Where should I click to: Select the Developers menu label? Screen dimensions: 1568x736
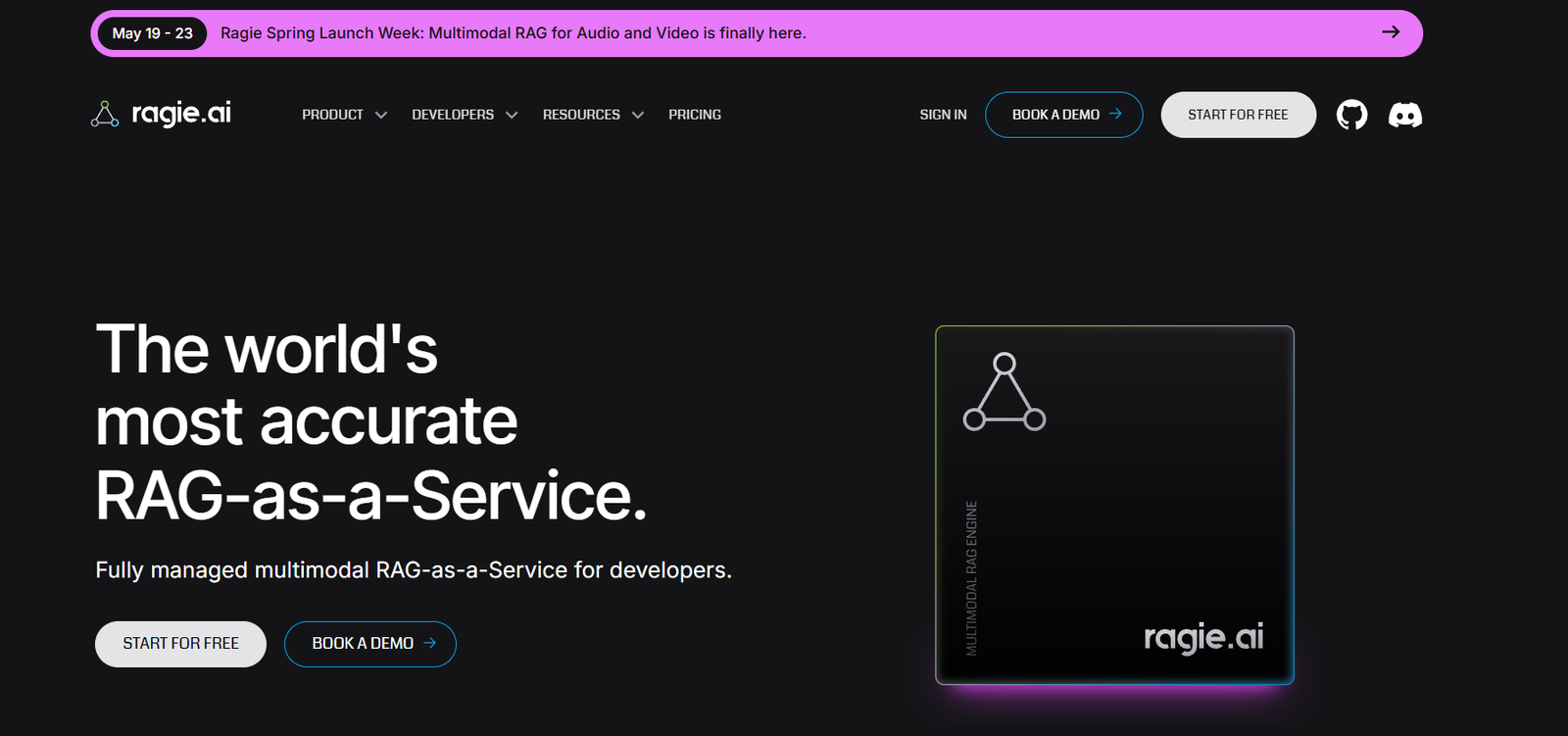pos(453,115)
